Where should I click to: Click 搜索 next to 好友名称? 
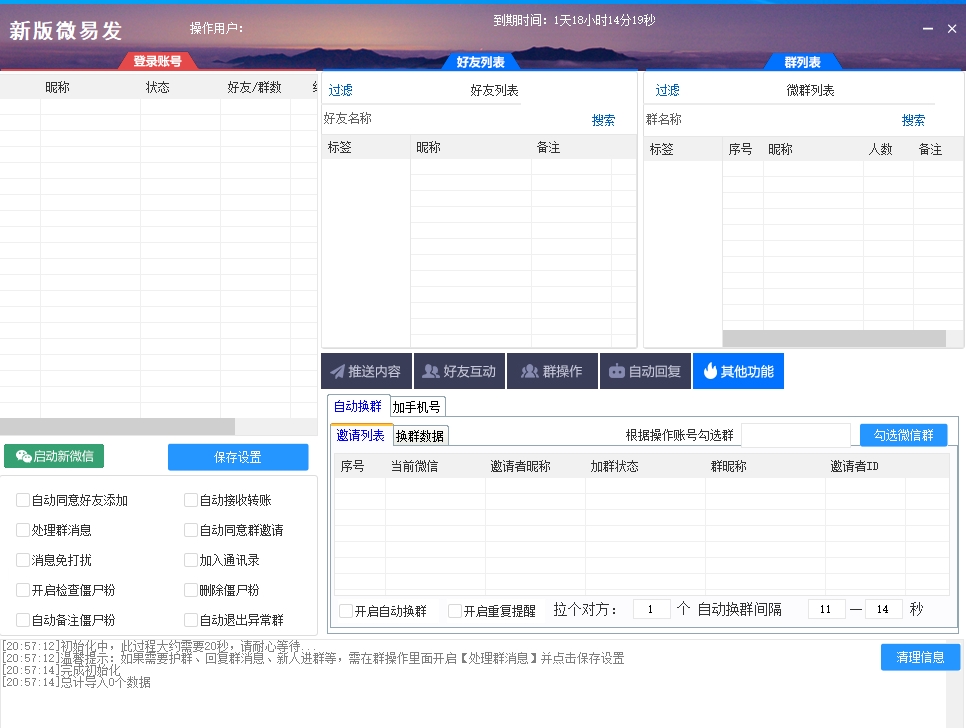click(603, 120)
